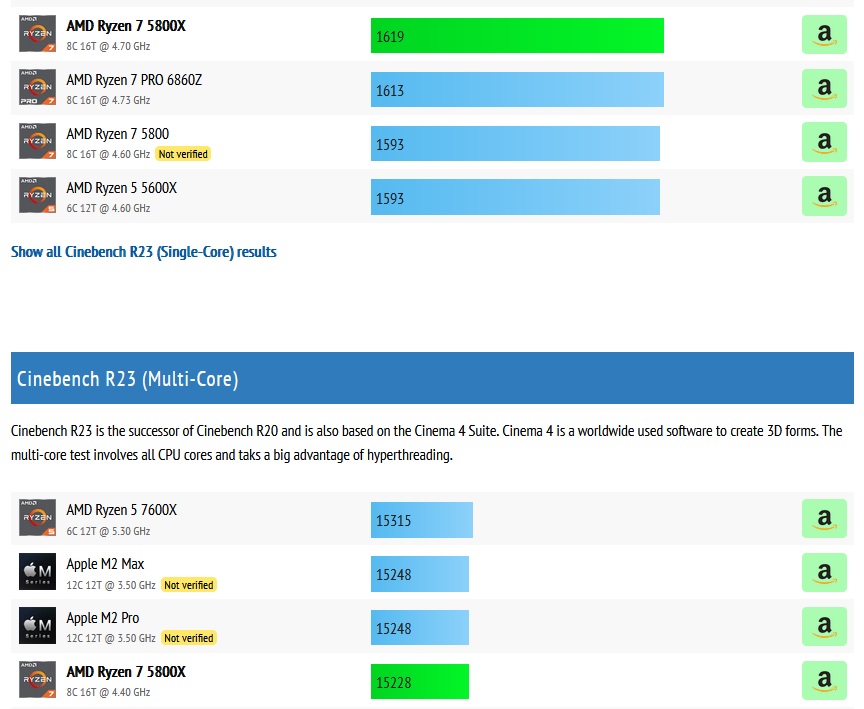The height and width of the screenshot is (709, 864).
Task: Click Not verified badge on Ryzen 7 5800
Action: tap(183, 154)
